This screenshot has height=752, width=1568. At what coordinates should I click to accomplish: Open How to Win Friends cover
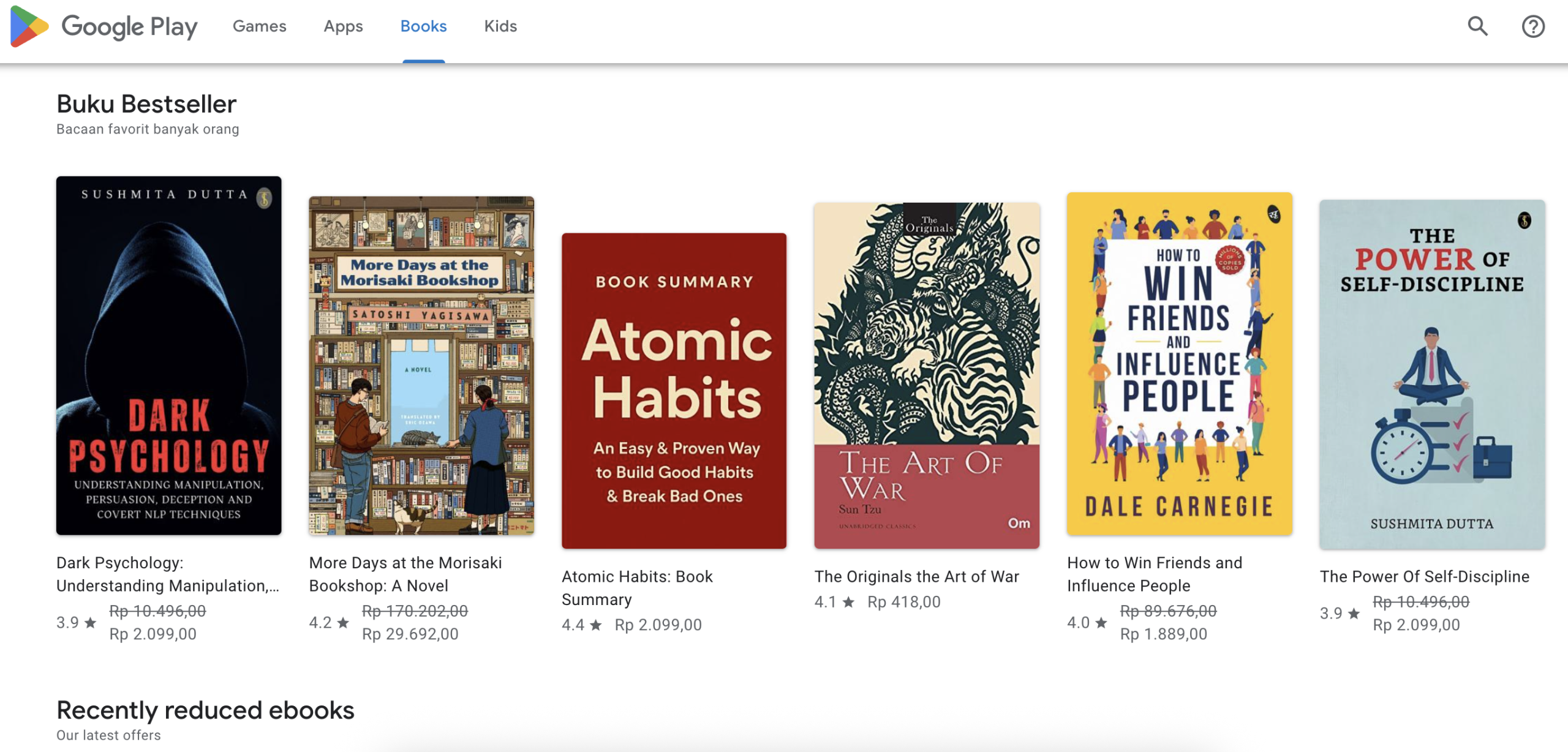click(1179, 364)
